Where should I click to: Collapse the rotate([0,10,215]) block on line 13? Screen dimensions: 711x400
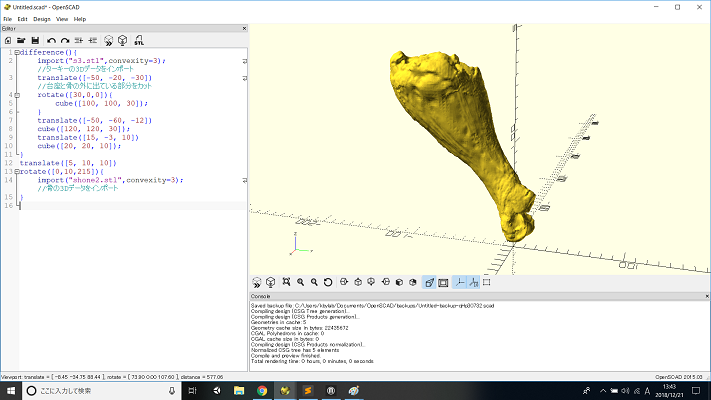(x=17, y=172)
